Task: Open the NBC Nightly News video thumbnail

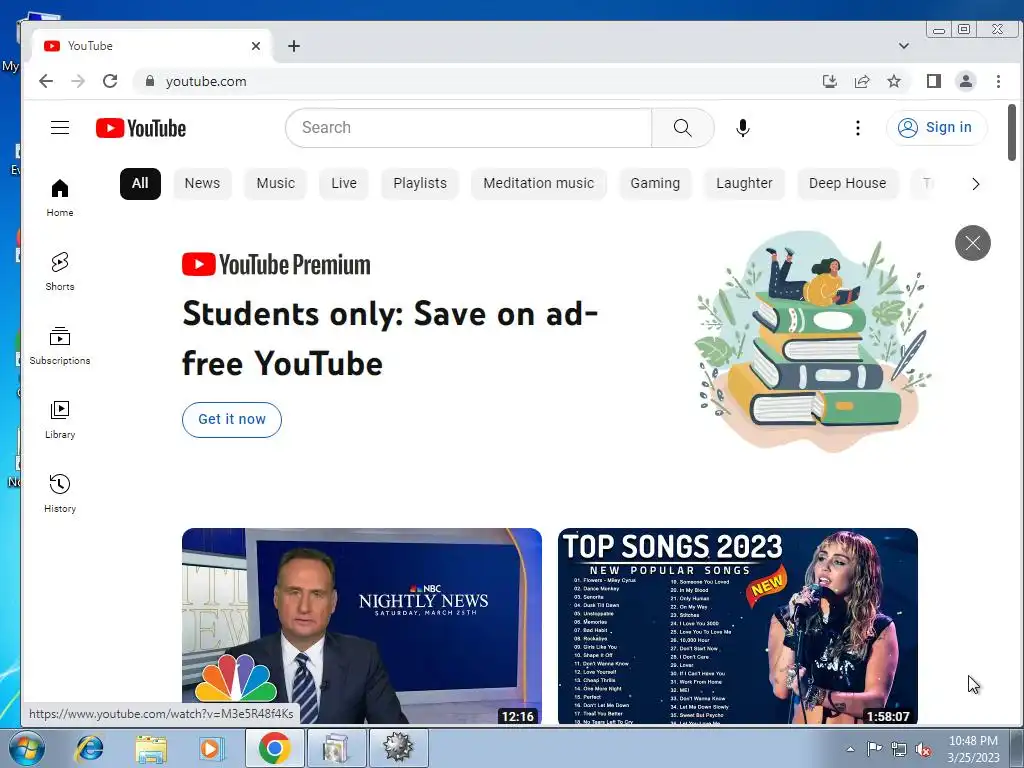Action: (x=362, y=626)
